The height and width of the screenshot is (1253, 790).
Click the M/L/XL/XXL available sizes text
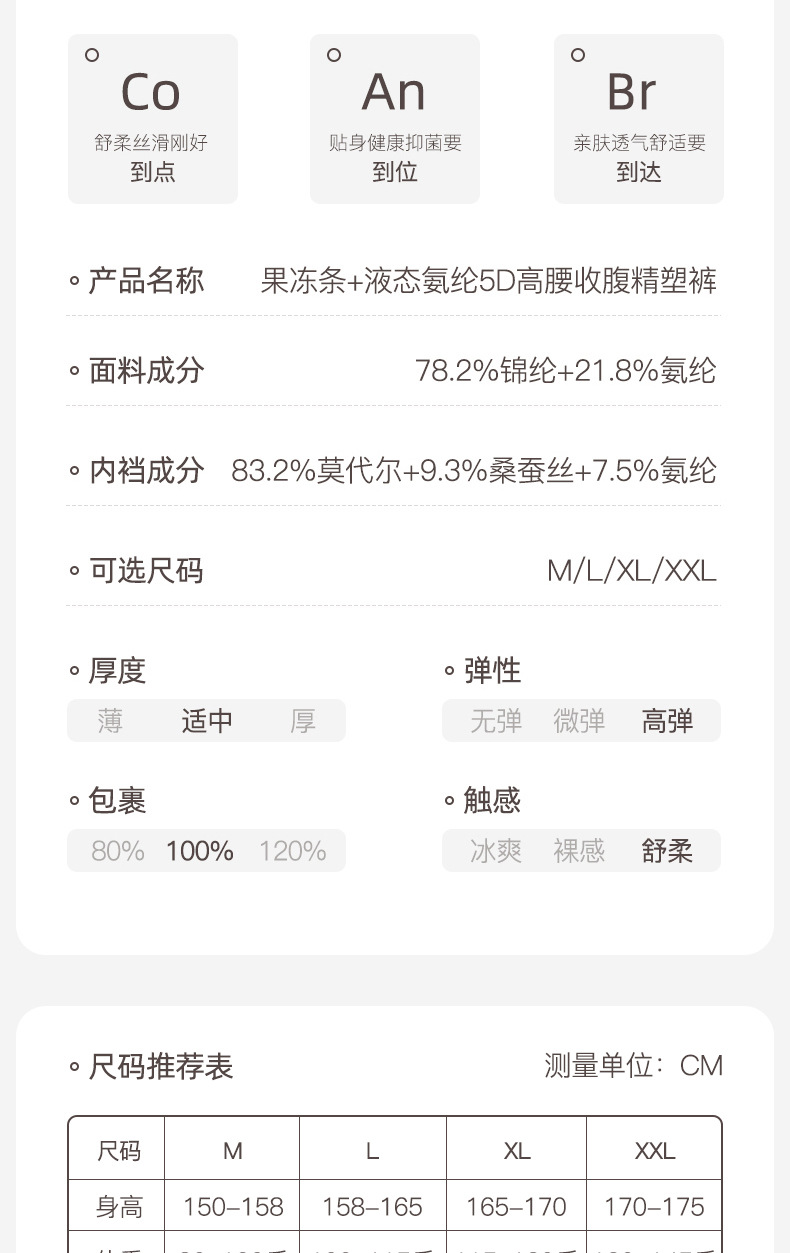coord(631,571)
